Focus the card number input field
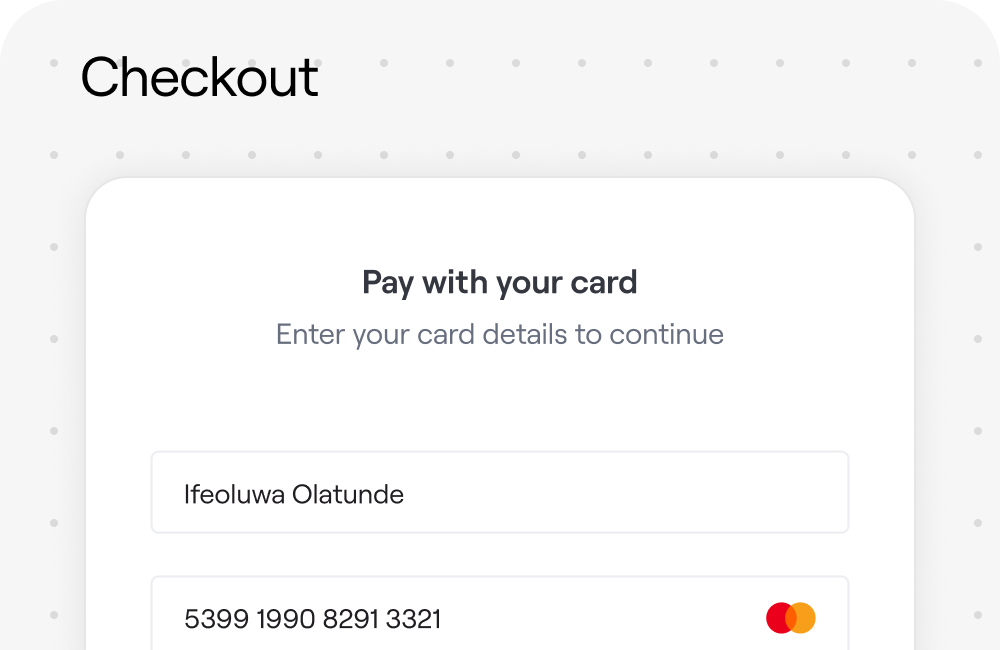This screenshot has height=650, width=1000. tap(499, 613)
